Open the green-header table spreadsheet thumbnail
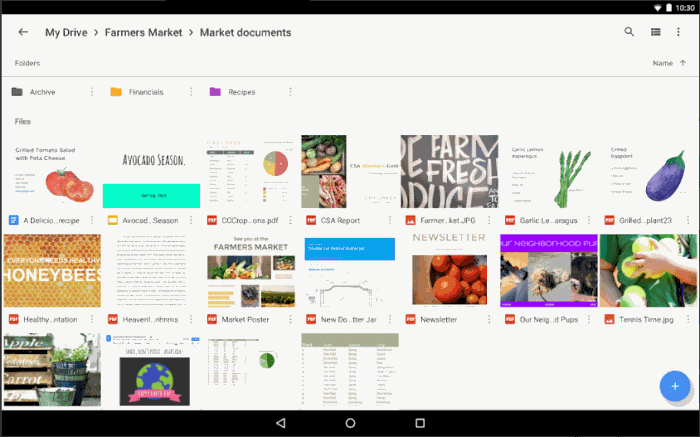This screenshot has height=437, width=700. click(350, 370)
